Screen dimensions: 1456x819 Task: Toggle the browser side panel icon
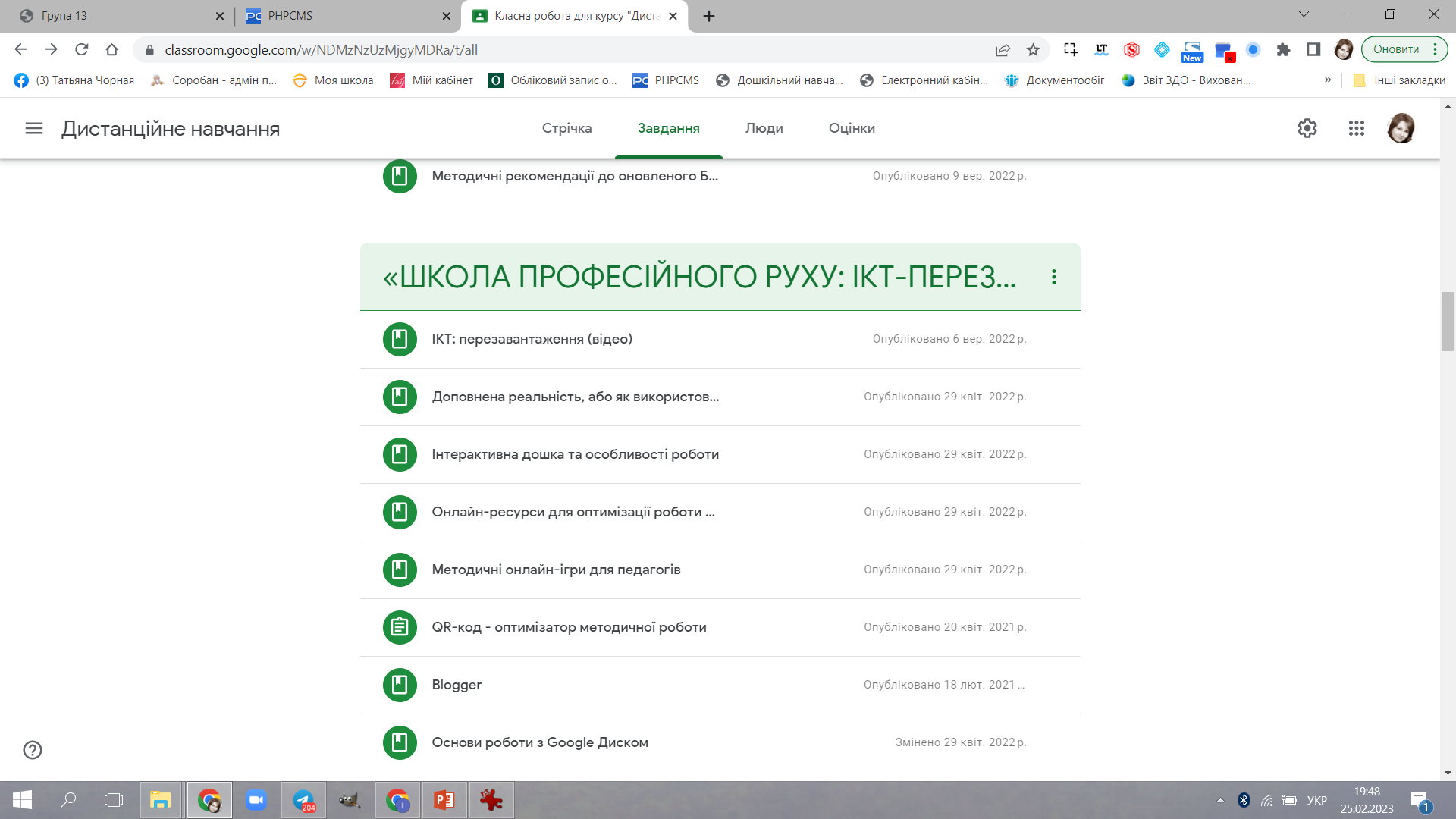click(1313, 50)
